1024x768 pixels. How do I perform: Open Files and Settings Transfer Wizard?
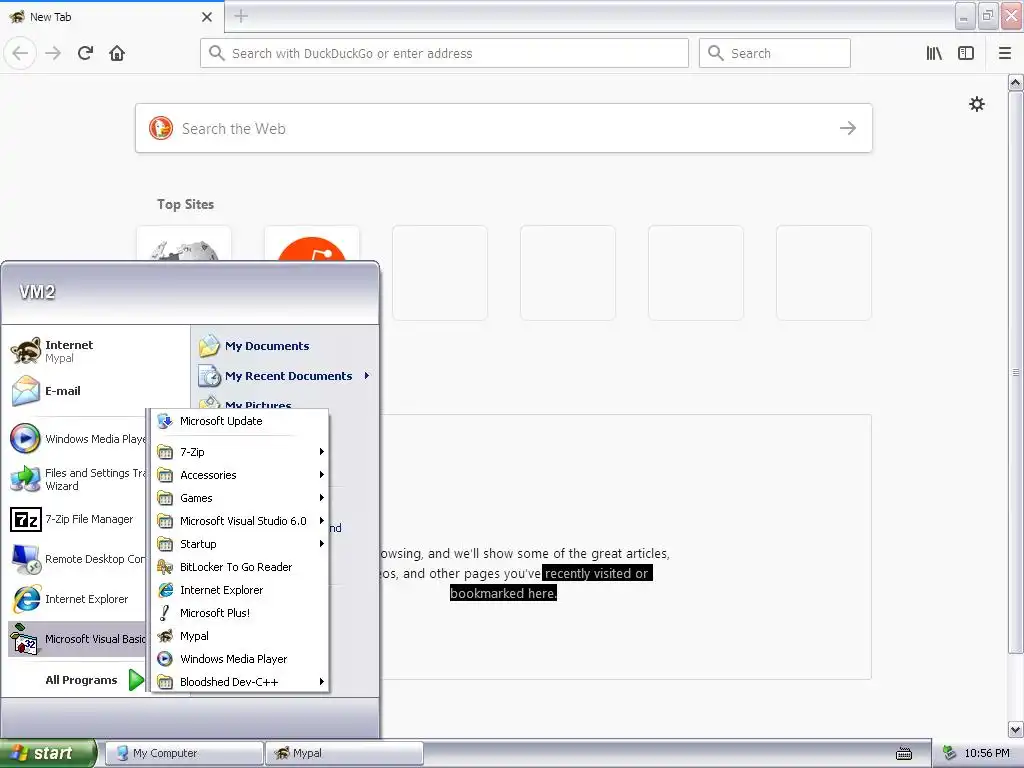[x=77, y=479]
